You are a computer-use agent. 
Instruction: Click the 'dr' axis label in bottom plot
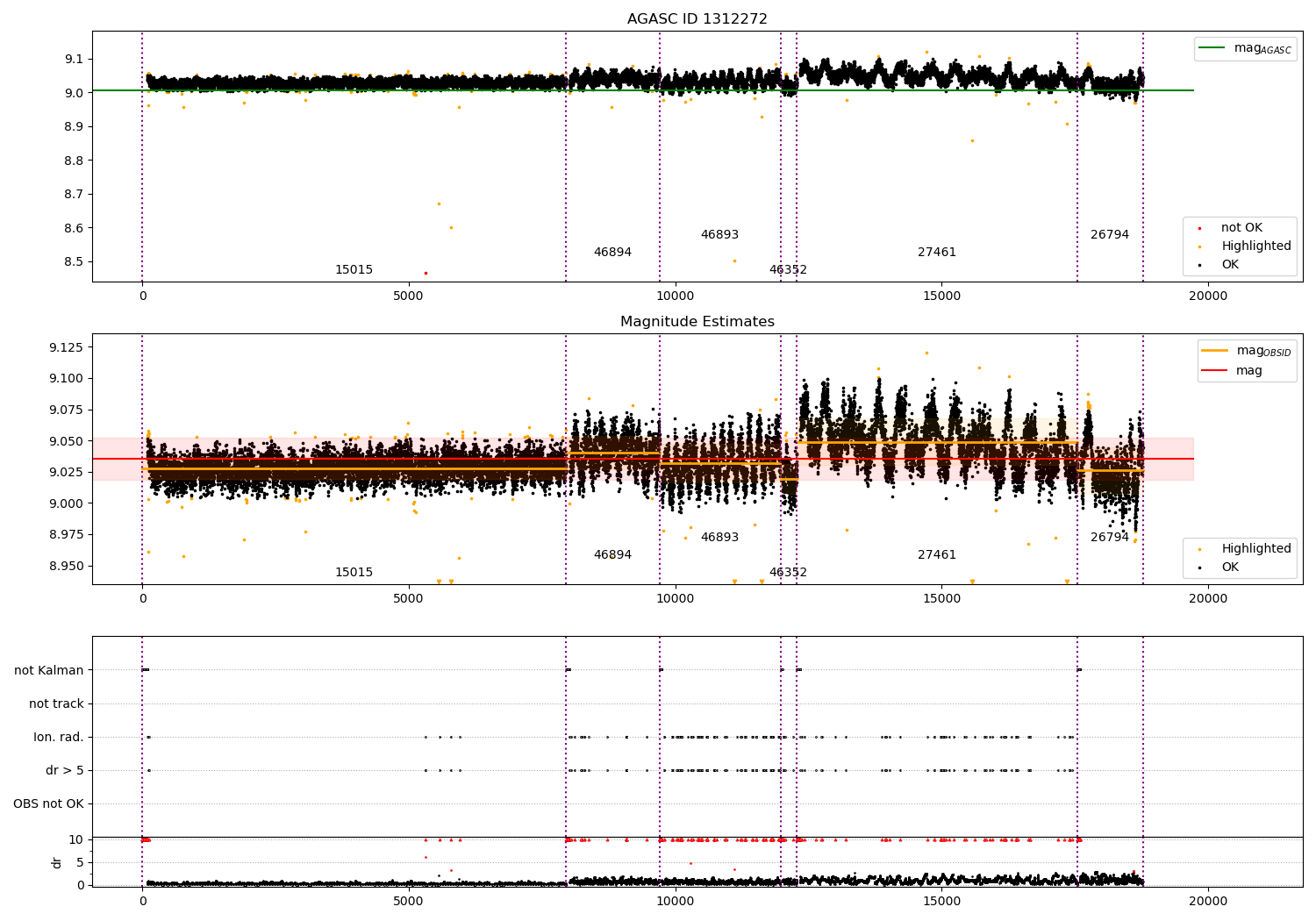(57, 862)
